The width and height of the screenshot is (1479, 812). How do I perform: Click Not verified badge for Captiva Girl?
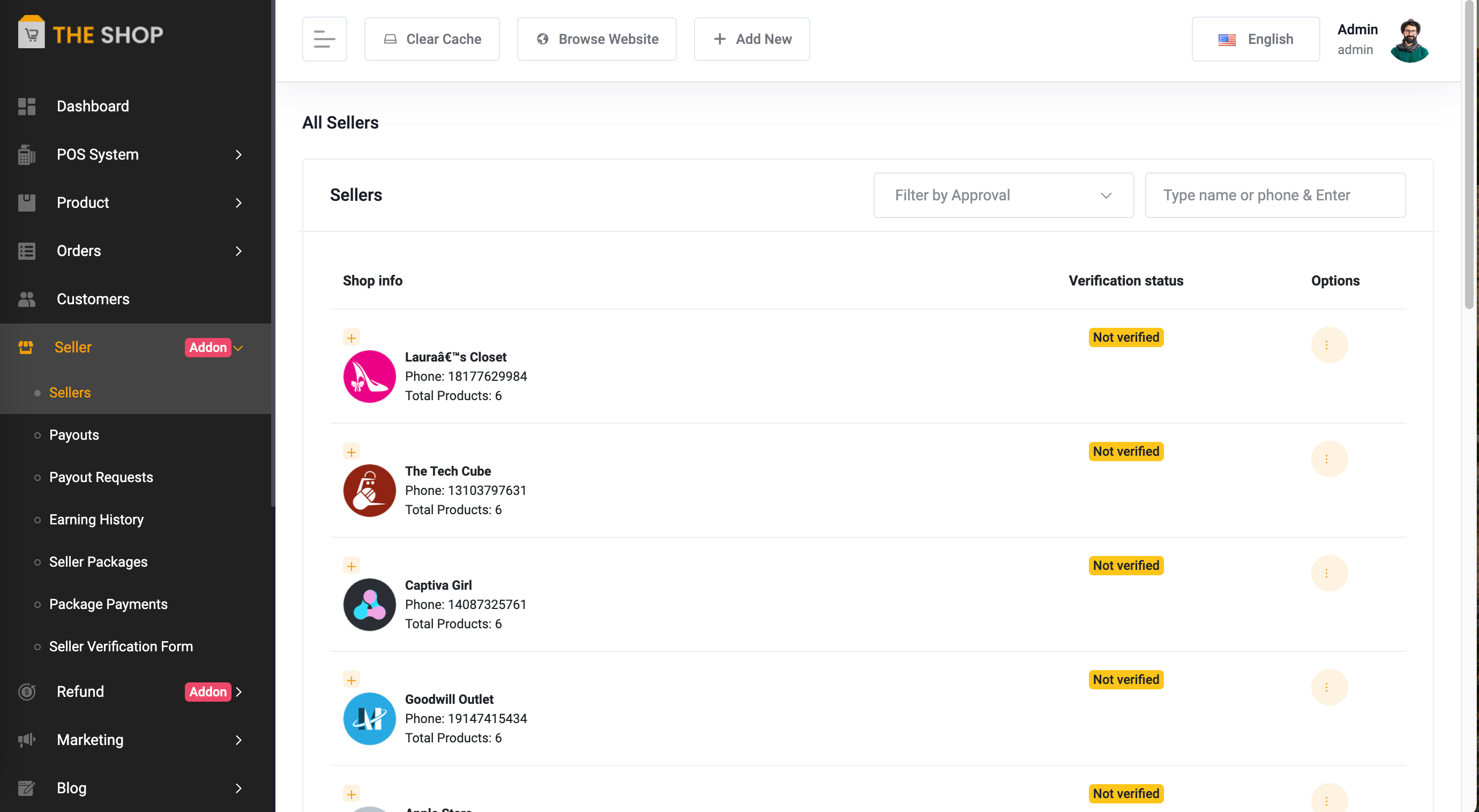[x=1125, y=566]
